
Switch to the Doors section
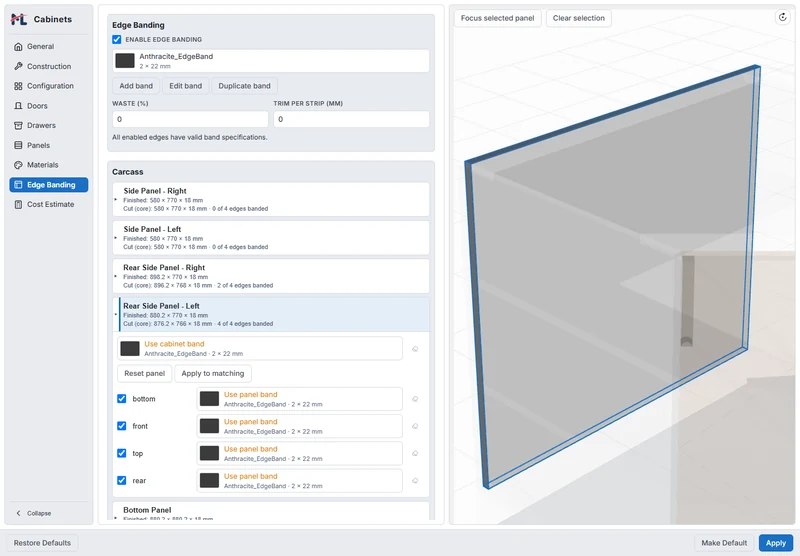[48, 106]
